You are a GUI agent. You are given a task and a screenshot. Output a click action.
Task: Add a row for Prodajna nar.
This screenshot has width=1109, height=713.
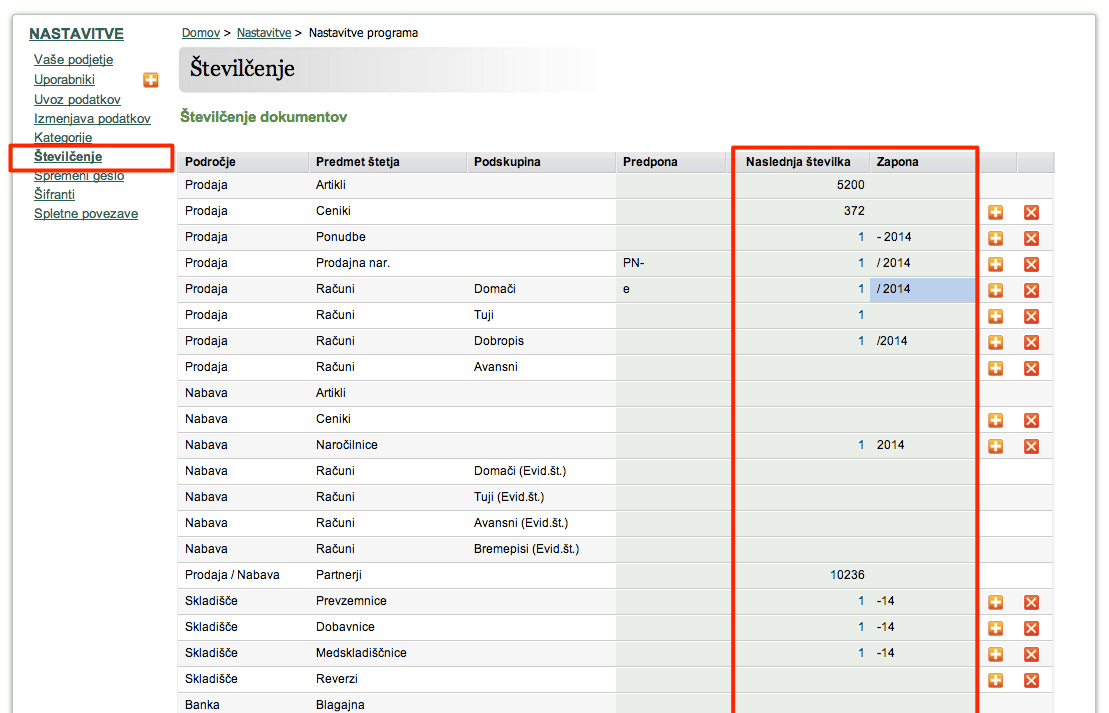(x=995, y=264)
